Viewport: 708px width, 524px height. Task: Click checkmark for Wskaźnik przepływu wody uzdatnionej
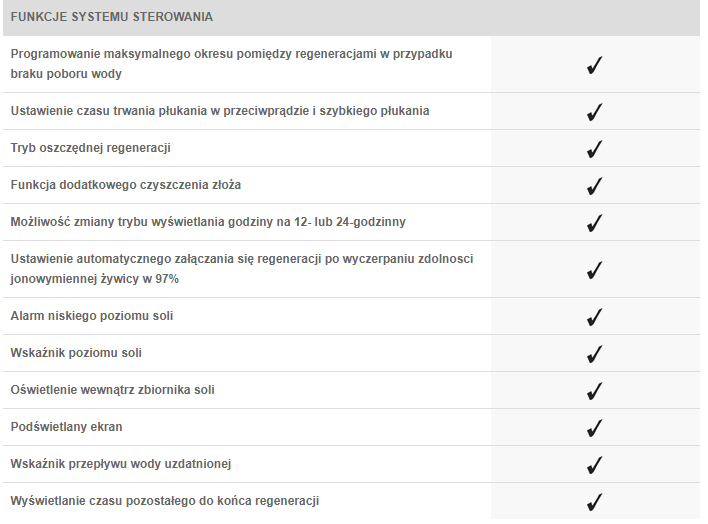595,465
